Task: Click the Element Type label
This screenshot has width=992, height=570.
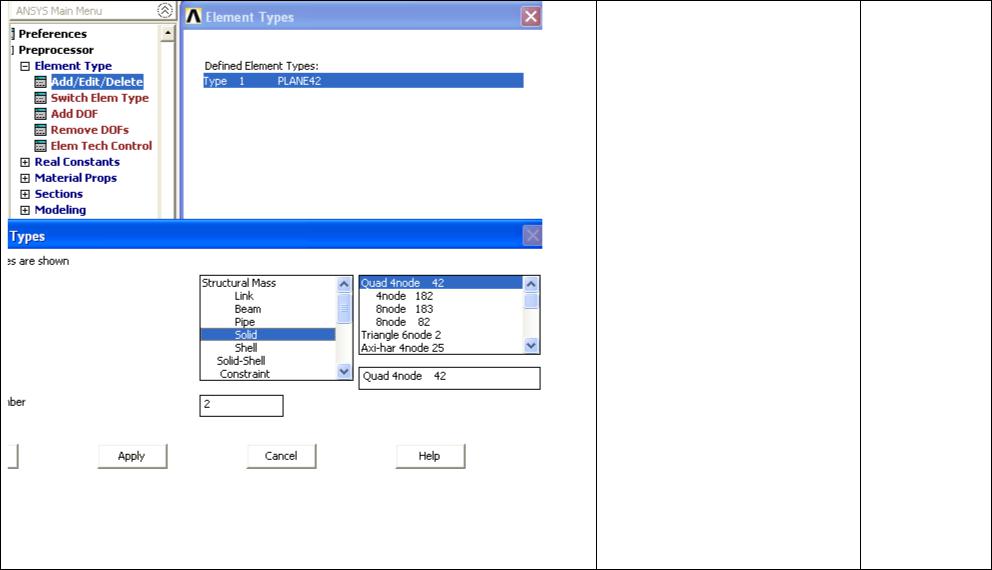Action: (73, 66)
